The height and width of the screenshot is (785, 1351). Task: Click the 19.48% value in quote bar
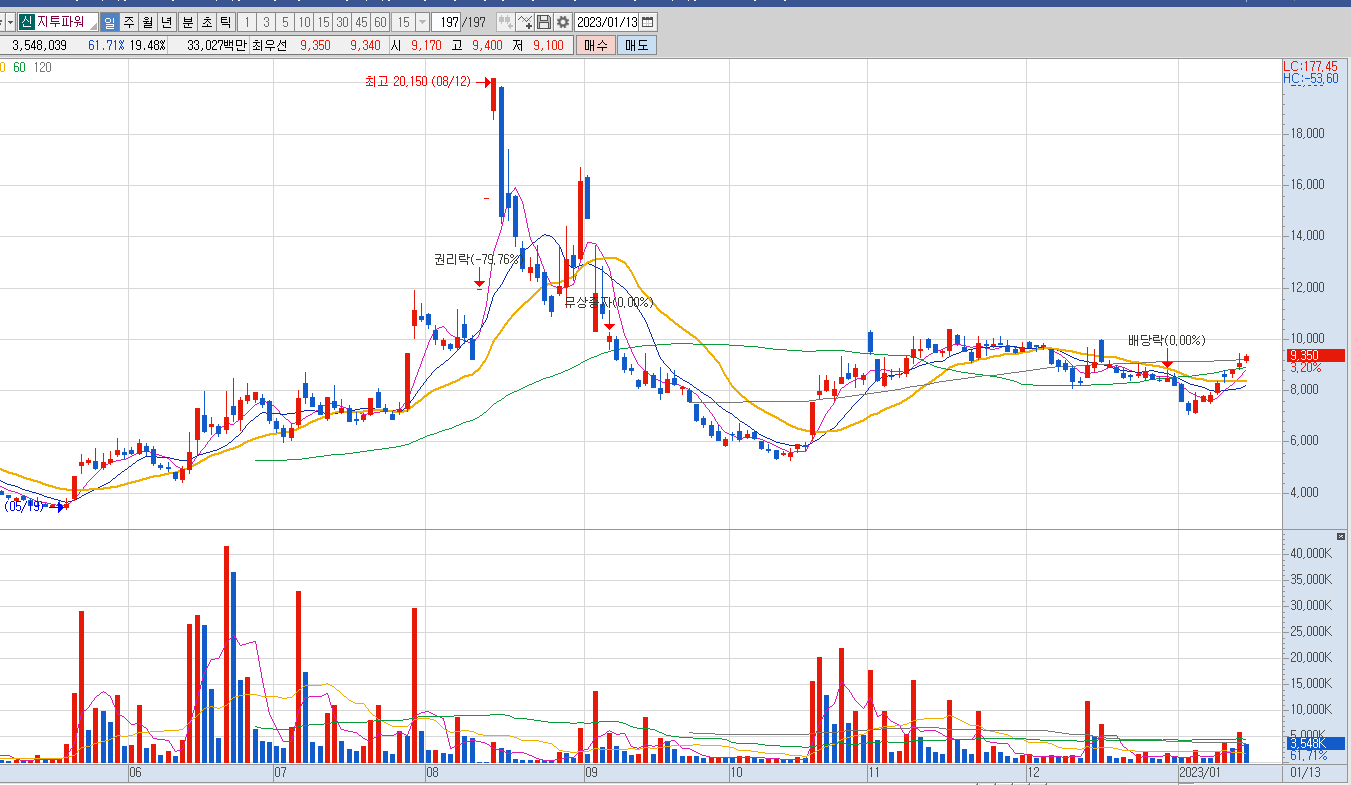148,45
